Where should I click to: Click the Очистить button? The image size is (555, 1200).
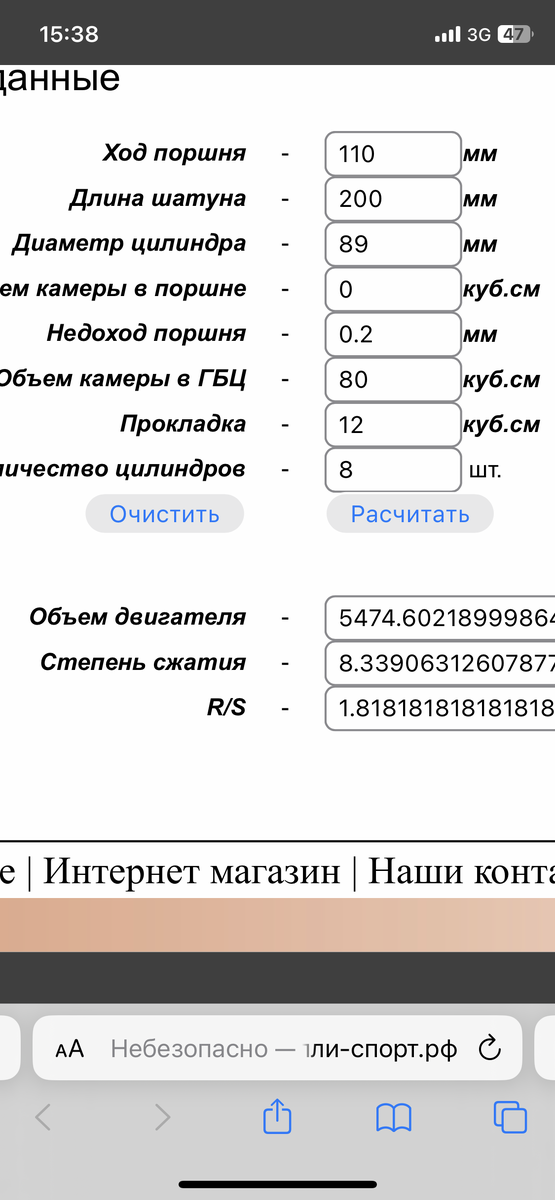165,514
